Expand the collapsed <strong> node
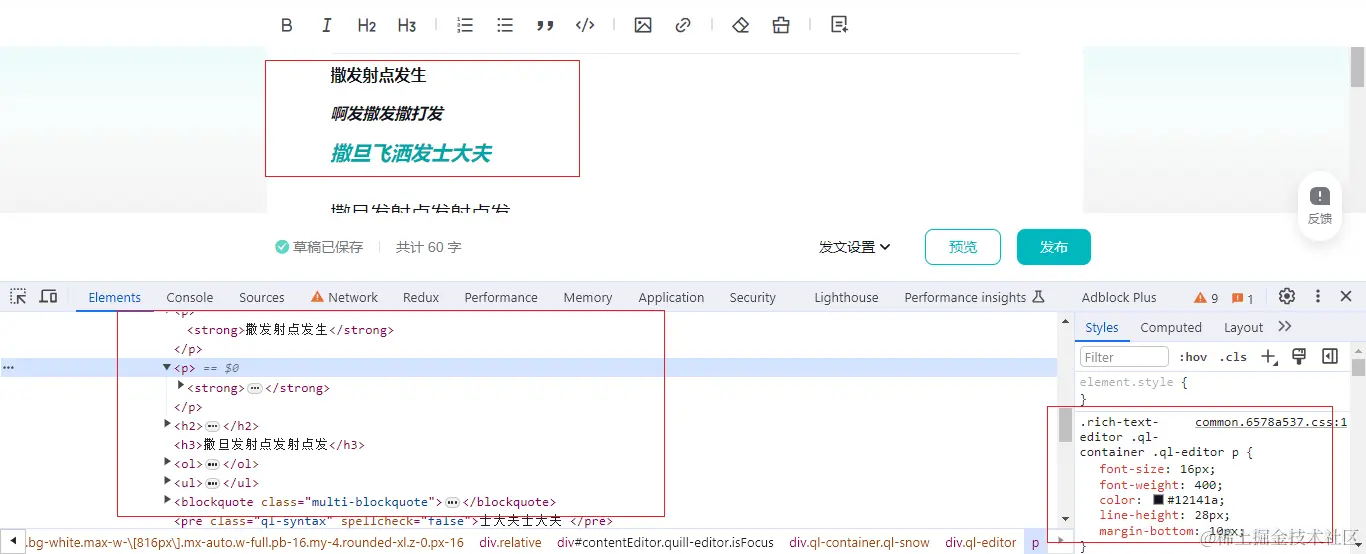The image size is (1366, 554). click(181, 386)
